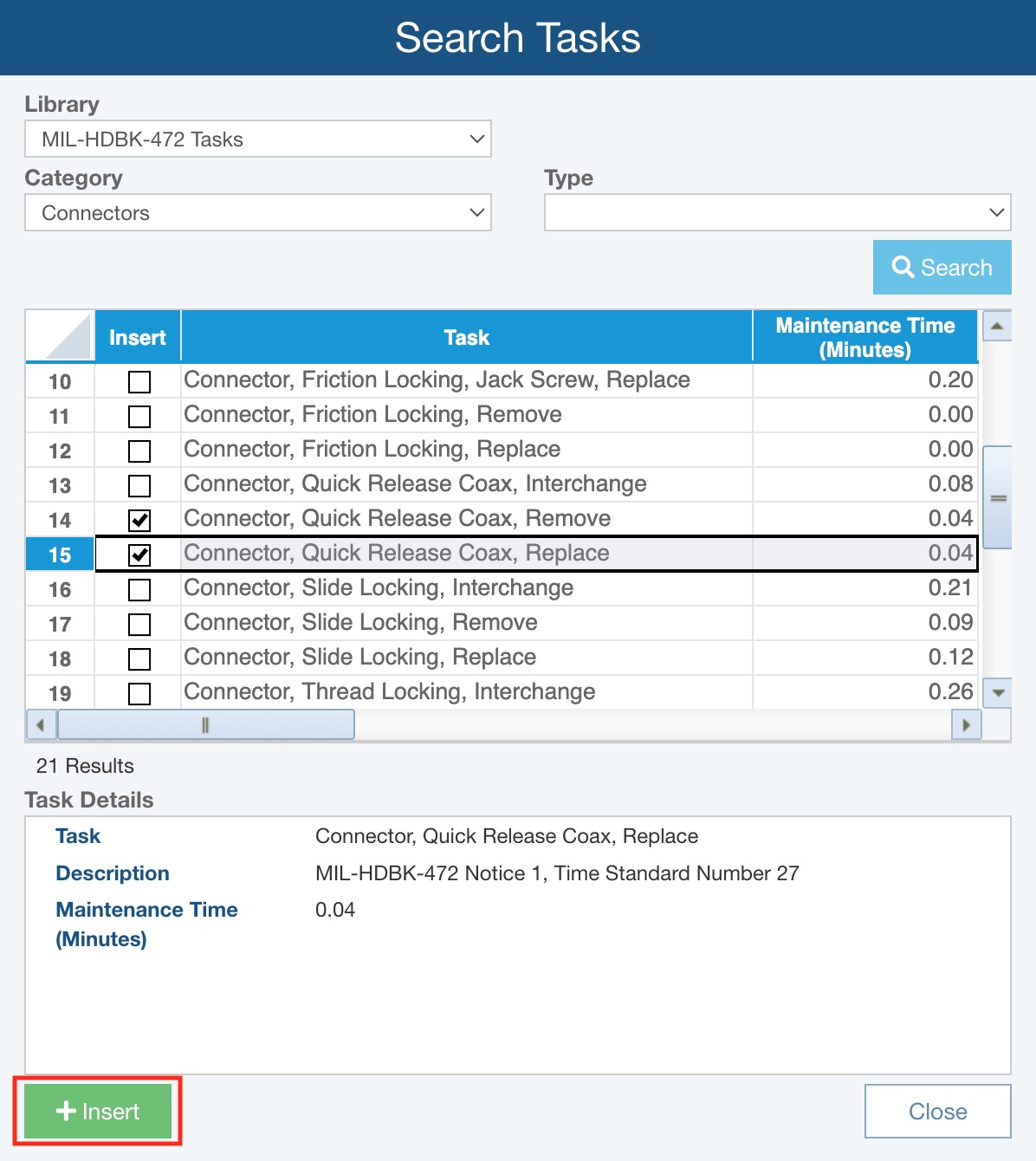Click the horizontal scrollbar right arrow
This screenshot has width=1036, height=1161.
click(x=966, y=724)
